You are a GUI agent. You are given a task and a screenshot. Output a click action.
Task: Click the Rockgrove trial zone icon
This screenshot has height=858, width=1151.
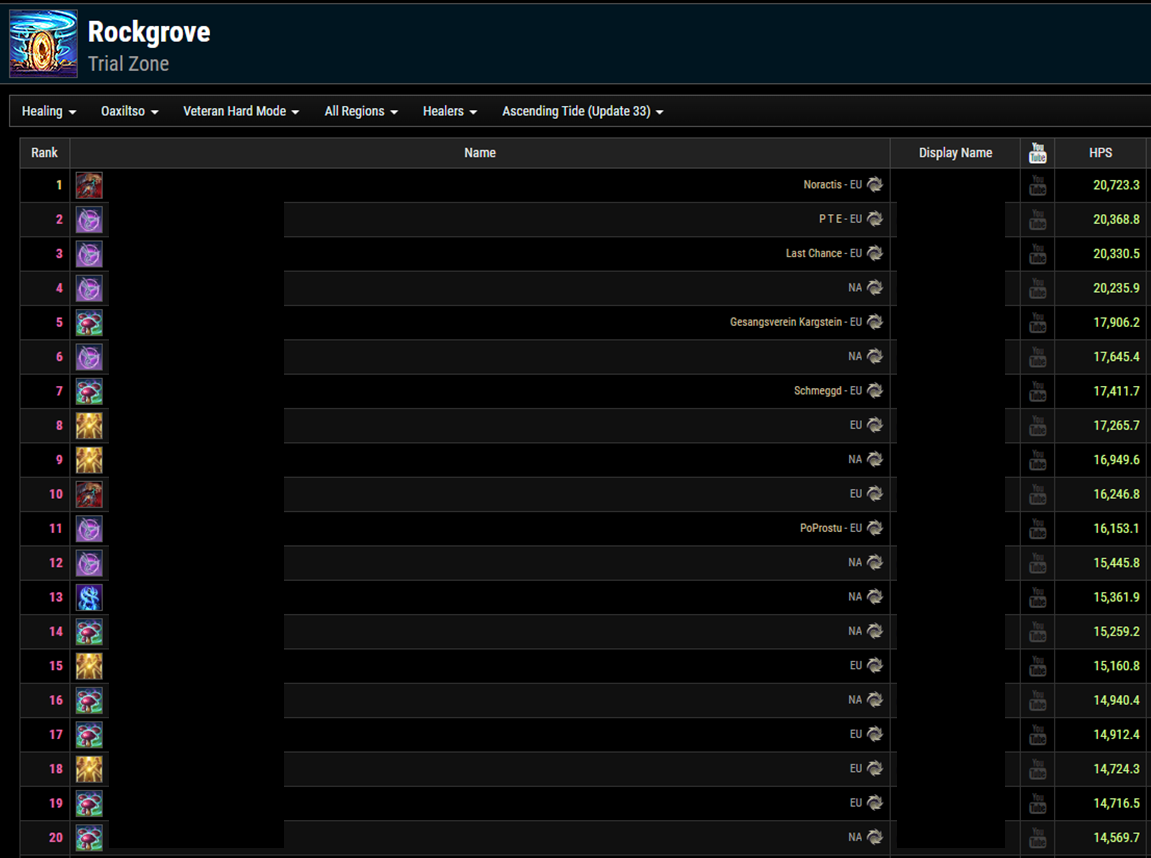click(43, 43)
